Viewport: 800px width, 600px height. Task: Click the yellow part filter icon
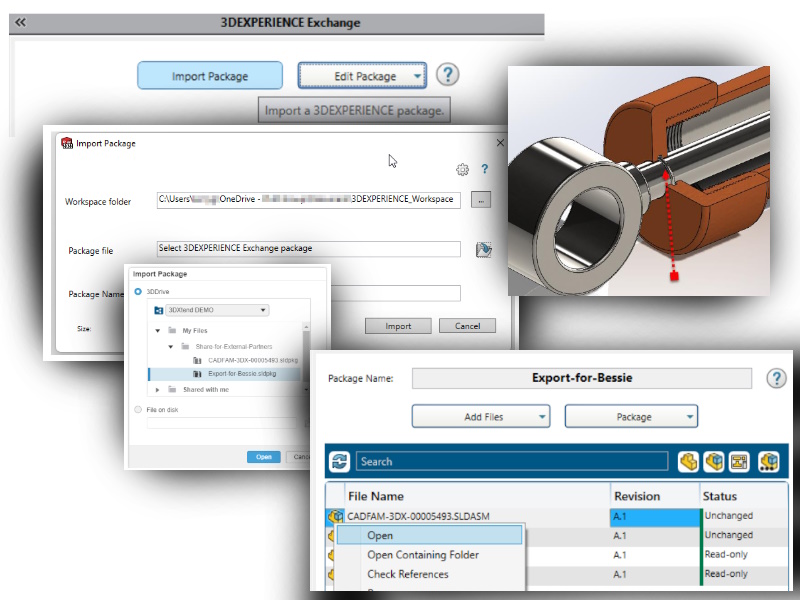tap(689, 460)
